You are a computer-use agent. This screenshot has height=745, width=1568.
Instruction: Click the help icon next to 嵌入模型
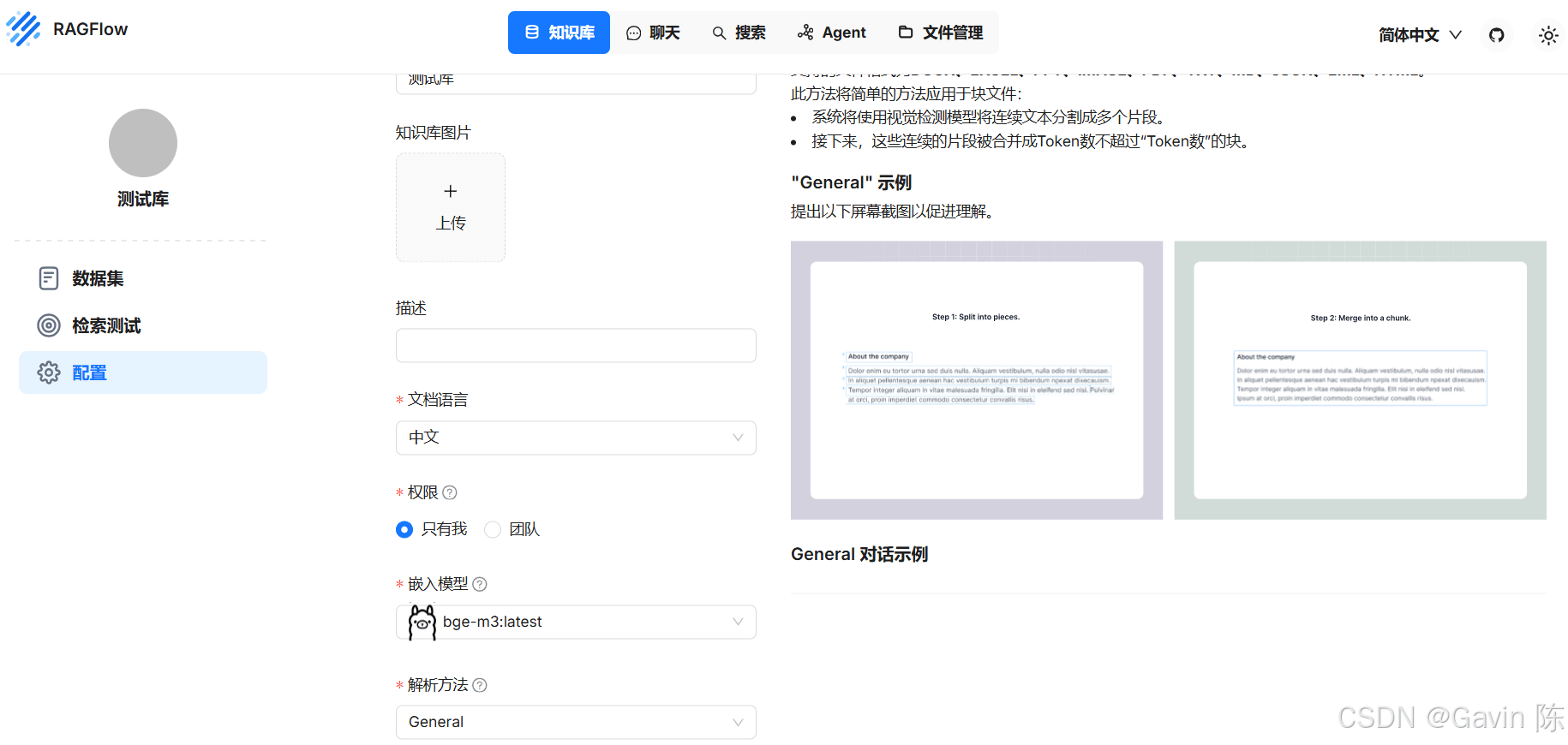coord(480,584)
